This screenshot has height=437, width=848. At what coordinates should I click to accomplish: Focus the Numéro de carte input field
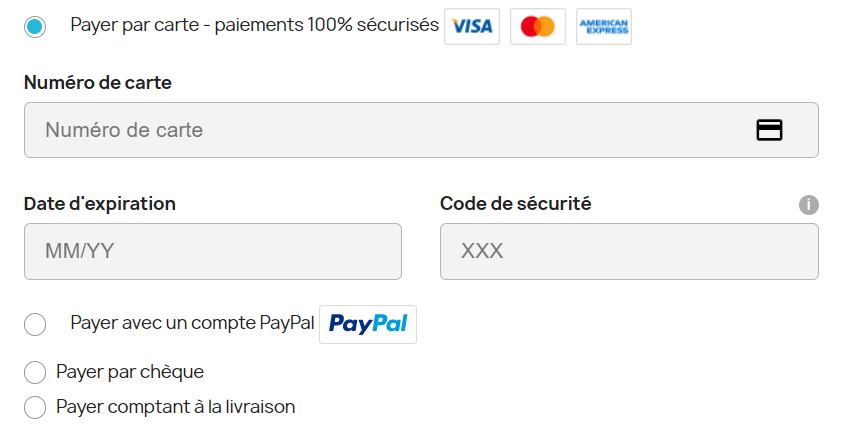pyautogui.click(x=421, y=130)
